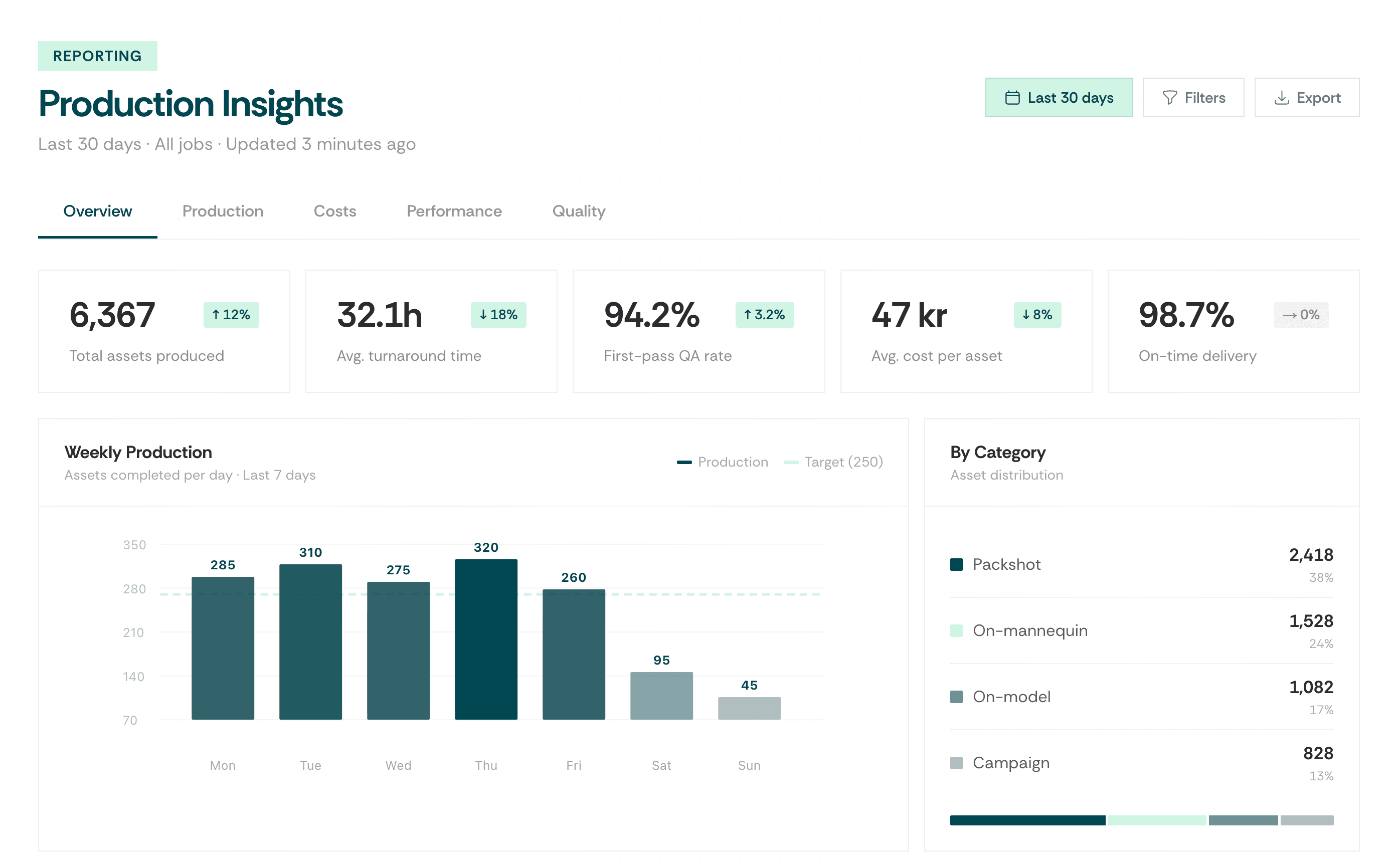Viewport: 1397px width, 868px height.
Task: Click the Production legend marker above the chart
Action: point(683,462)
